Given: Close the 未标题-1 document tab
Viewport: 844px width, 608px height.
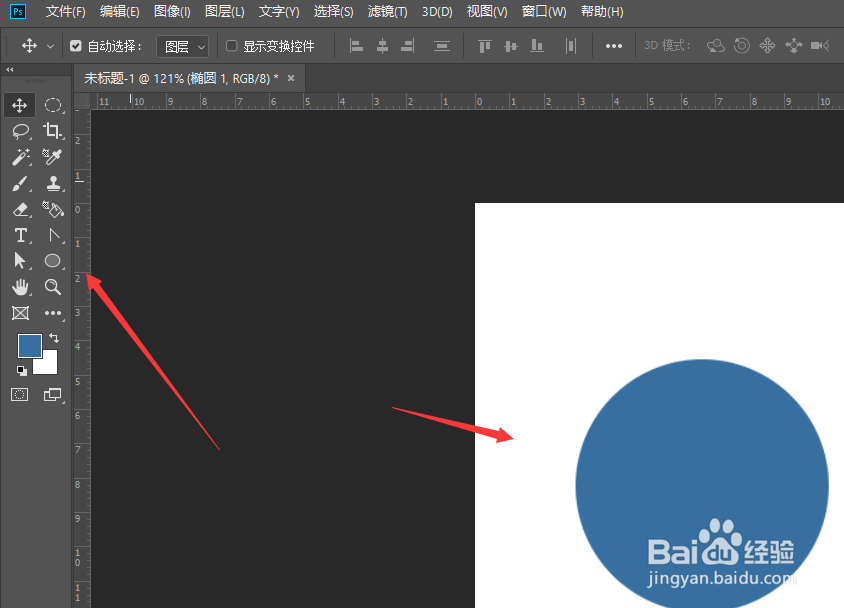Looking at the screenshot, I should coord(291,78).
